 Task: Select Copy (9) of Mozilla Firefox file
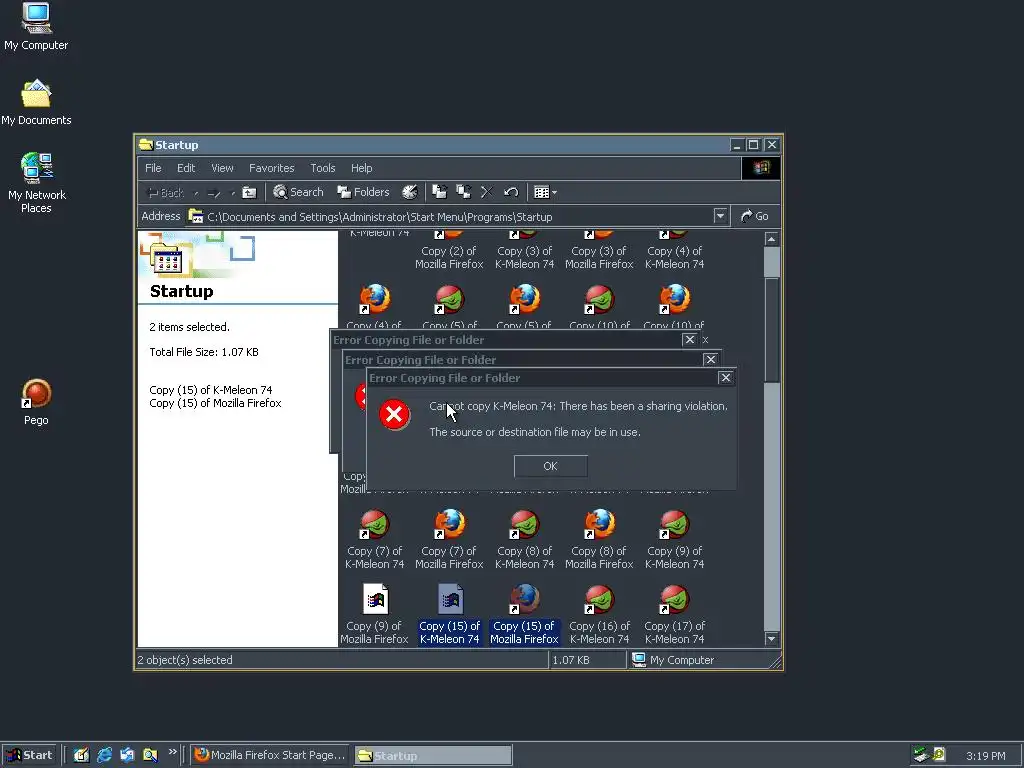[375, 615]
